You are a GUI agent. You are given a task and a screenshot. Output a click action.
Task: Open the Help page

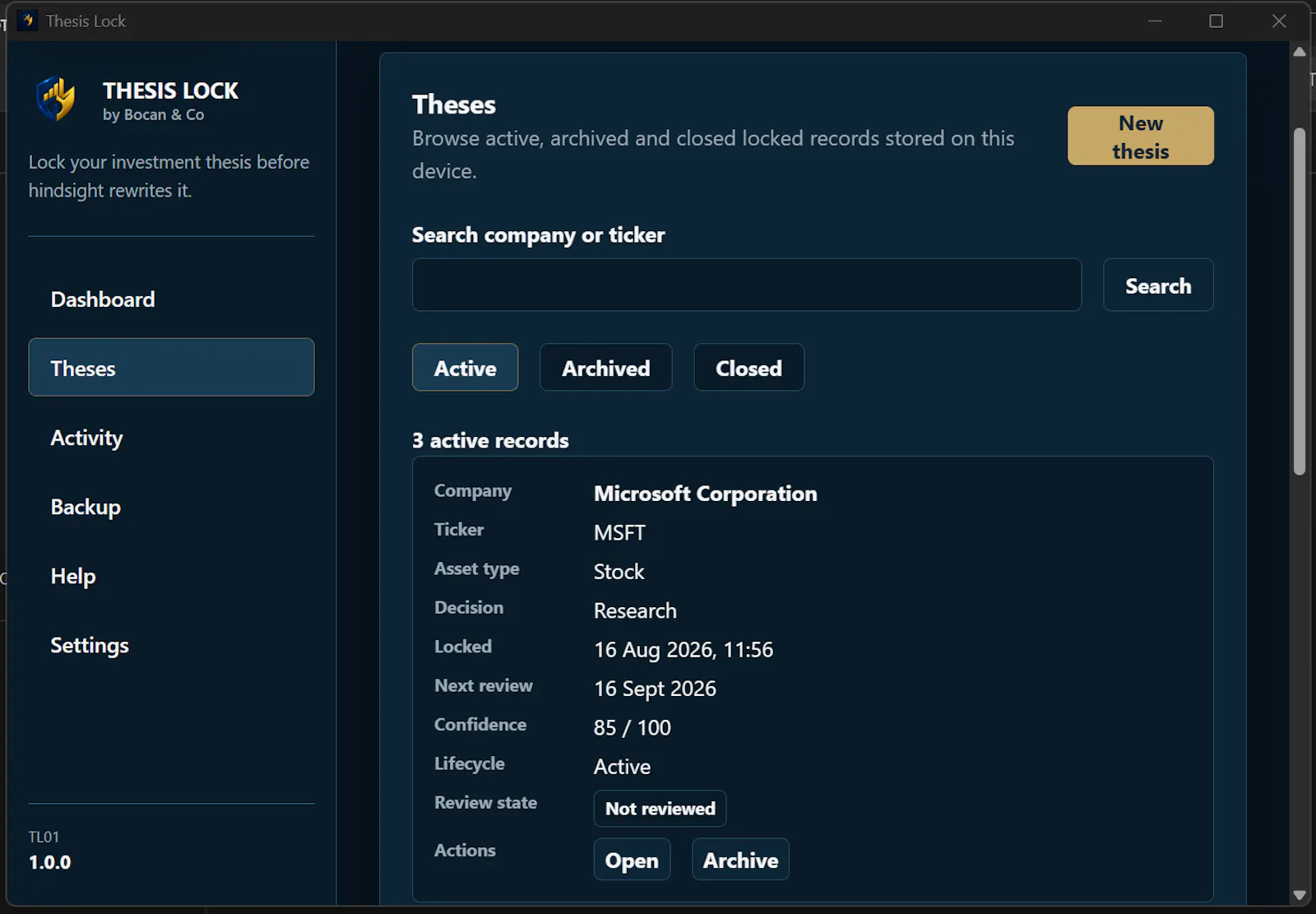[x=171, y=575]
